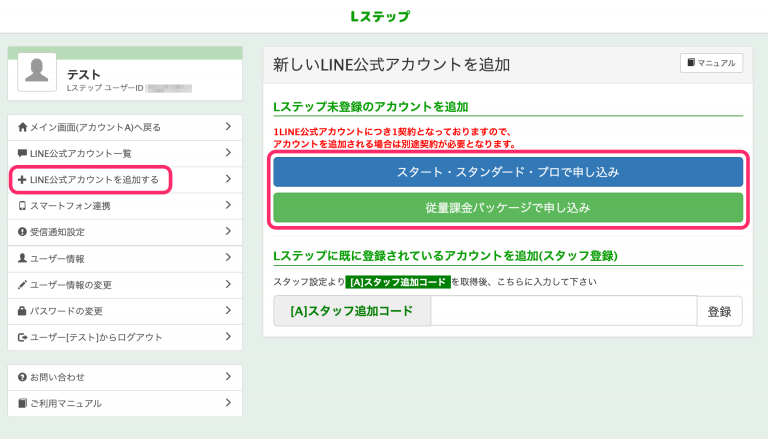Open お問い合わせ menu item
Screen dimensions: 768x439
[125, 377]
